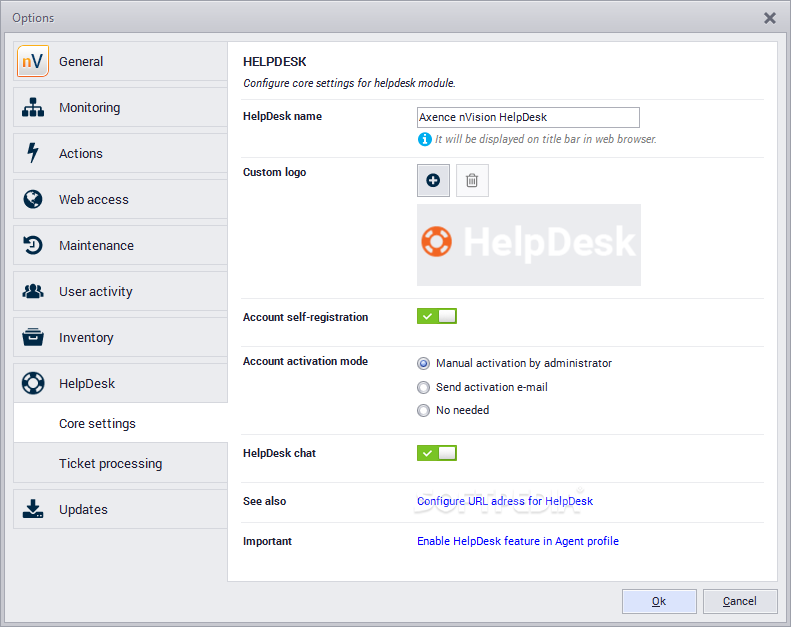Open the General options section

pos(121,61)
